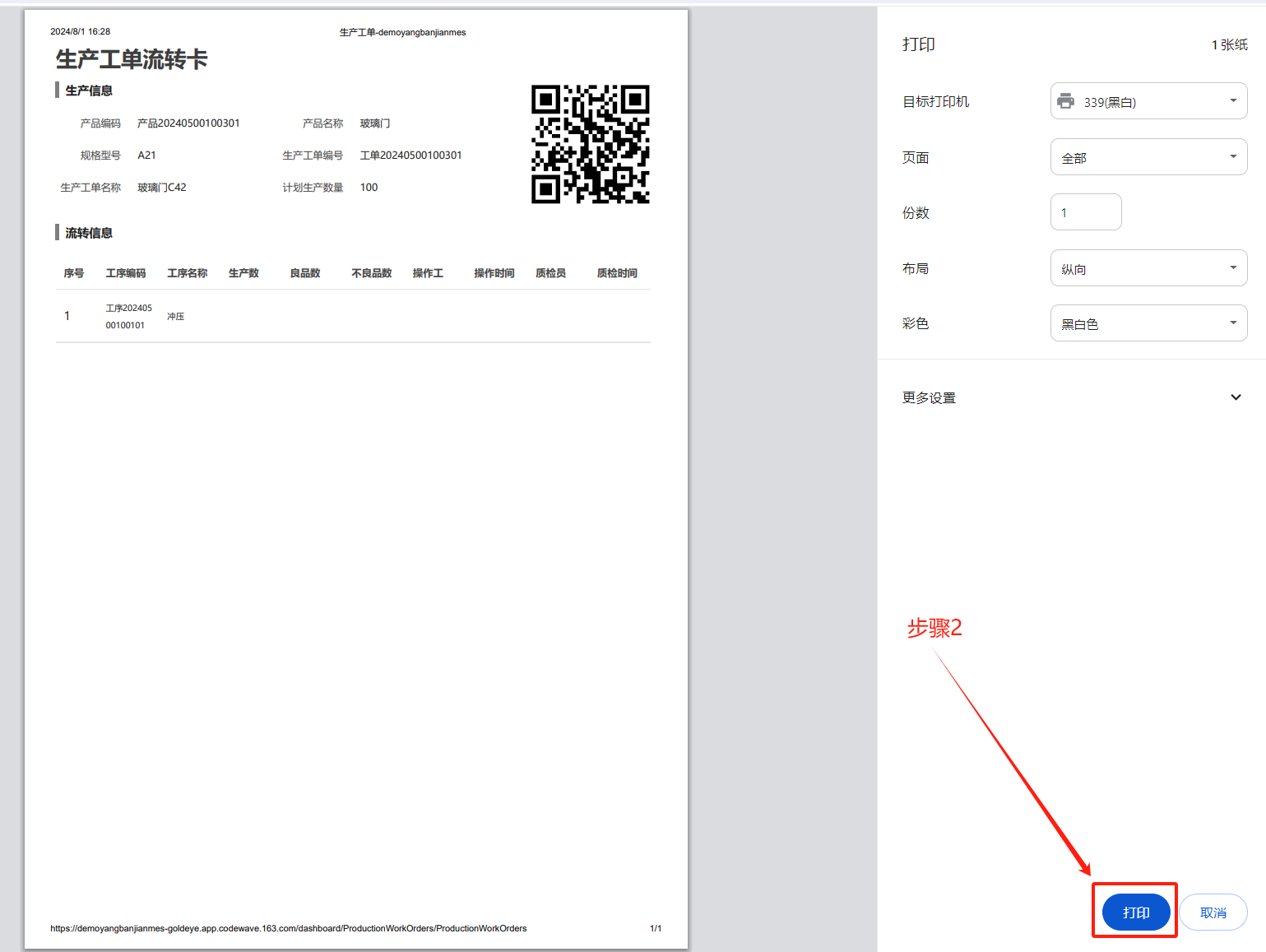
Task: Click the 流转信息 section title
Action: click(x=89, y=233)
